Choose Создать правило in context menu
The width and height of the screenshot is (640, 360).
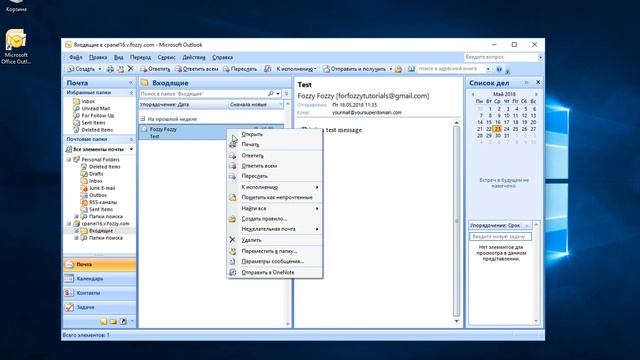coord(275,219)
